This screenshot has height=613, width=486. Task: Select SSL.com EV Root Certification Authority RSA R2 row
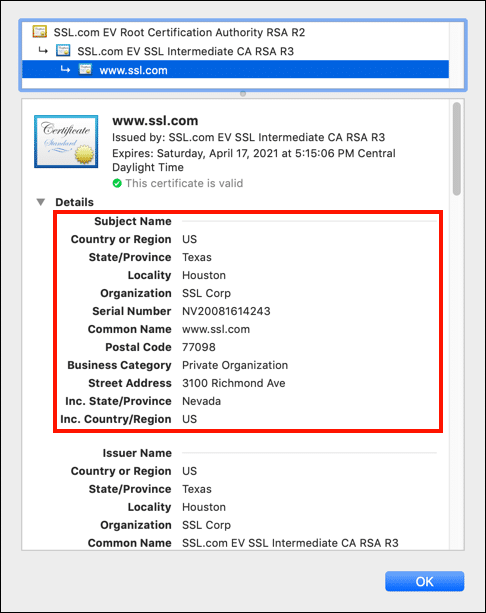[x=235, y=32]
